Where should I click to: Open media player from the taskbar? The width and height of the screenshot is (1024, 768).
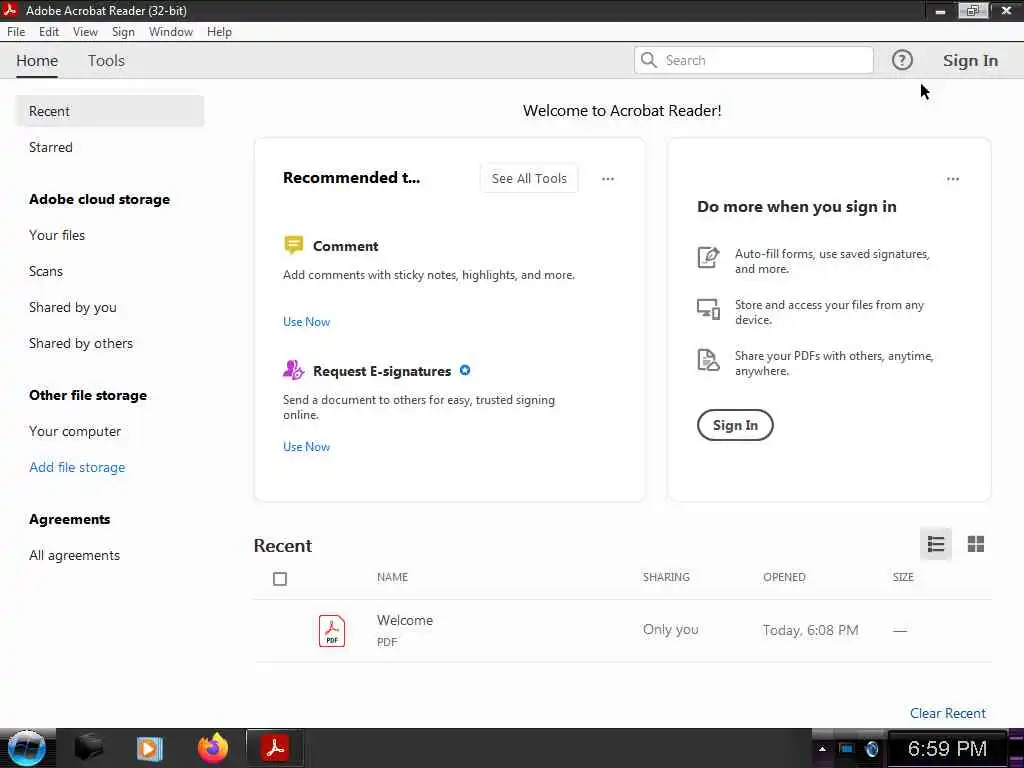coord(150,748)
